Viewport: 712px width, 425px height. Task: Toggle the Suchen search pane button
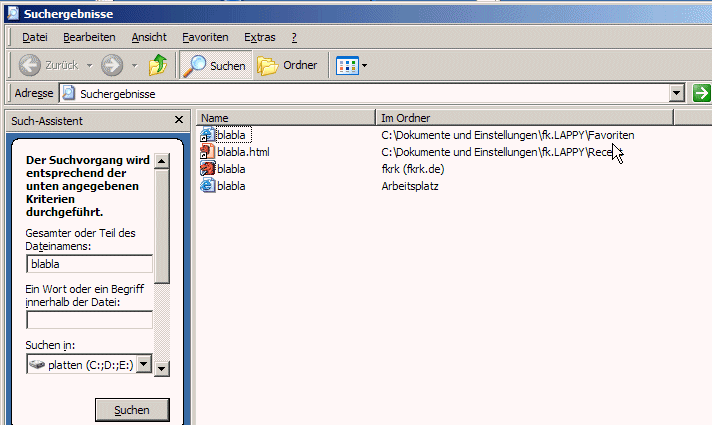pyautogui.click(x=215, y=66)
